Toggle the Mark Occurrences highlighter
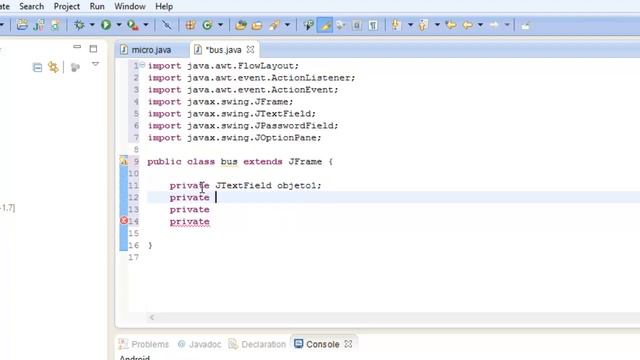 pyautogui.click(x=325, y=25)
